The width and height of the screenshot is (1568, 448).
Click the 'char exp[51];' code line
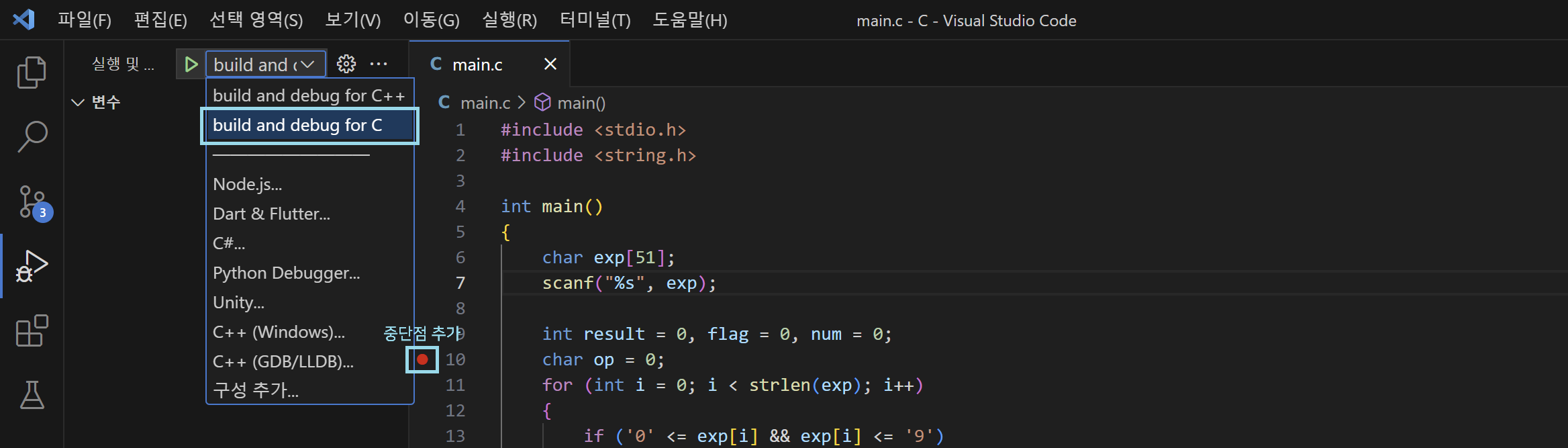(x=608, y=257)
